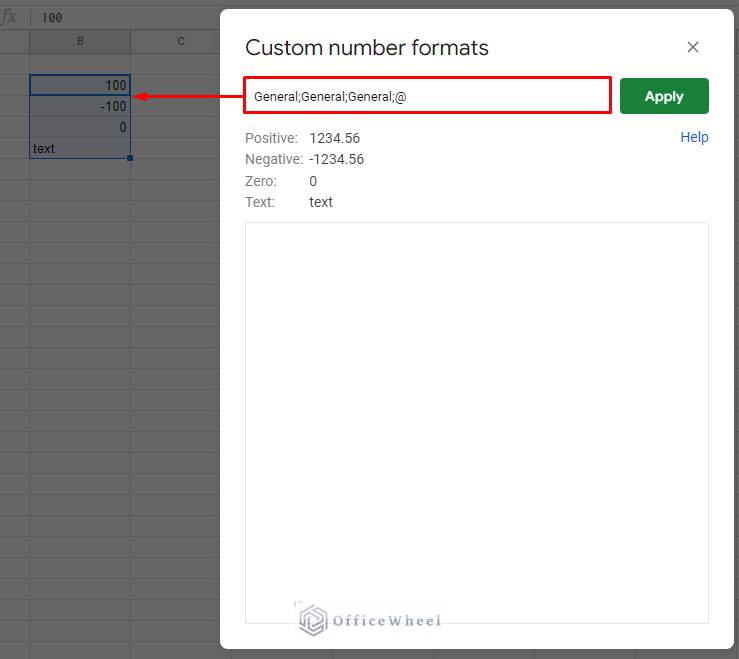This screenshot has height=659, width=739.
Task: Select the column C header
Action: click(180, 41)
